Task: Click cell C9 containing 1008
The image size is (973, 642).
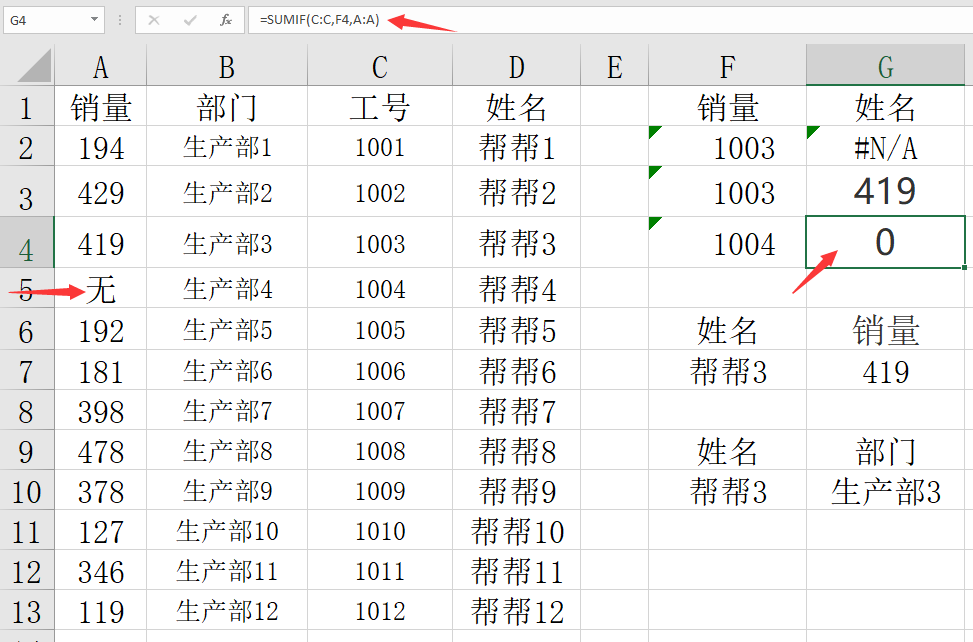Action: pyautogui.click(x=380, y=450)
